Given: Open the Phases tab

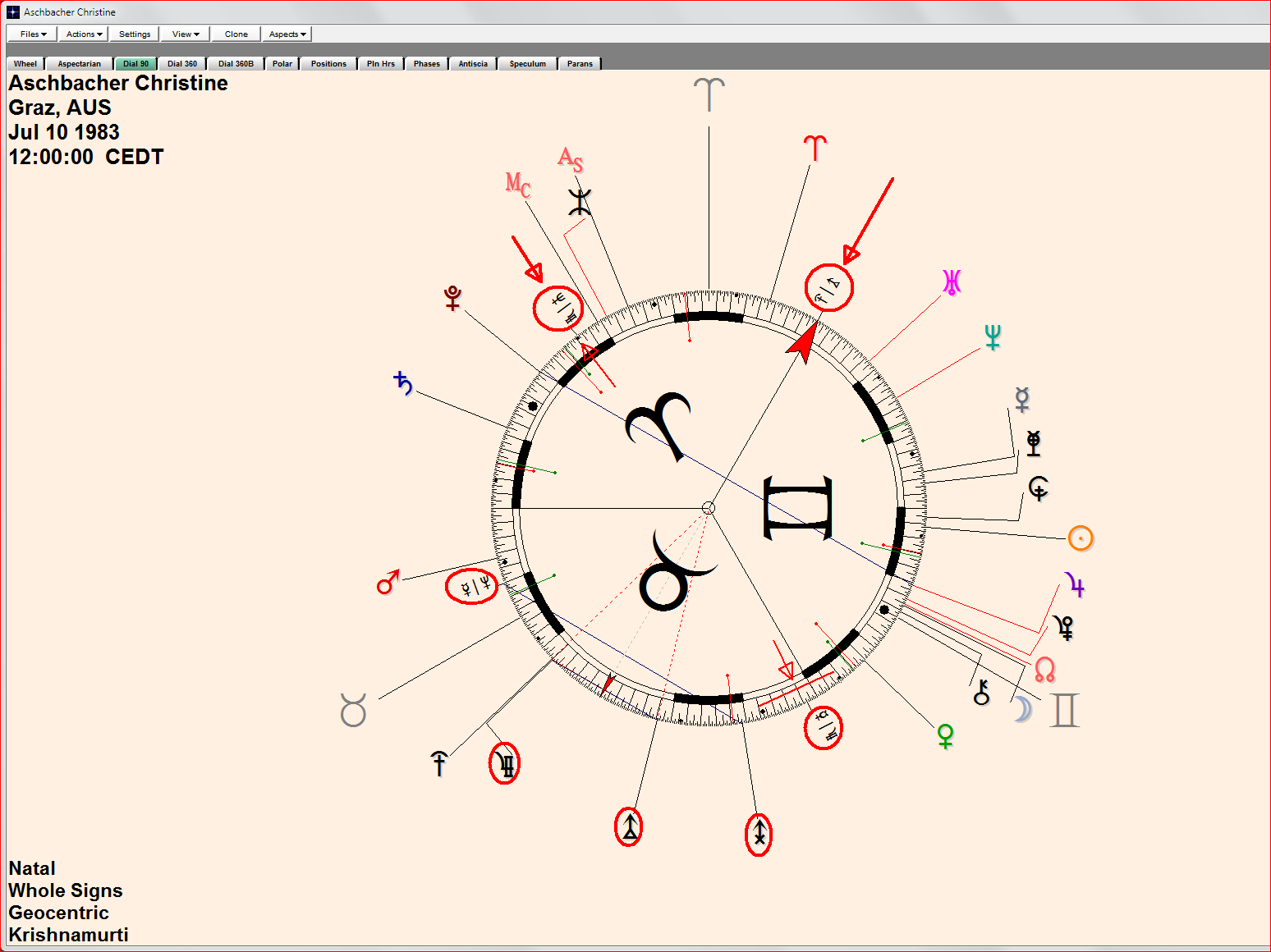Looking at the screenshot, I should tap(427, 63).
